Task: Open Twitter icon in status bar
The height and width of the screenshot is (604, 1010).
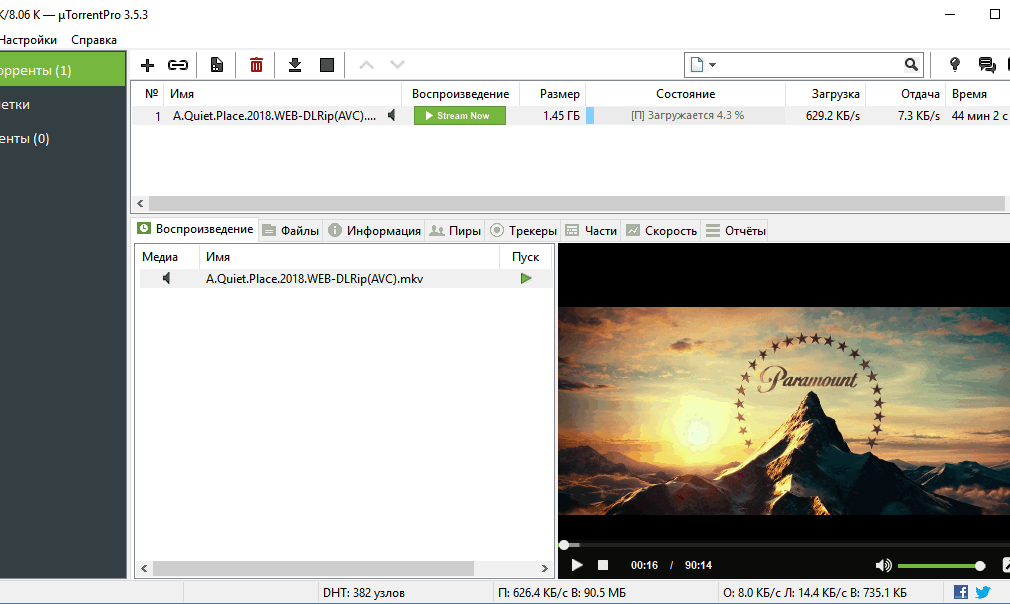Action: coord(983,592)
